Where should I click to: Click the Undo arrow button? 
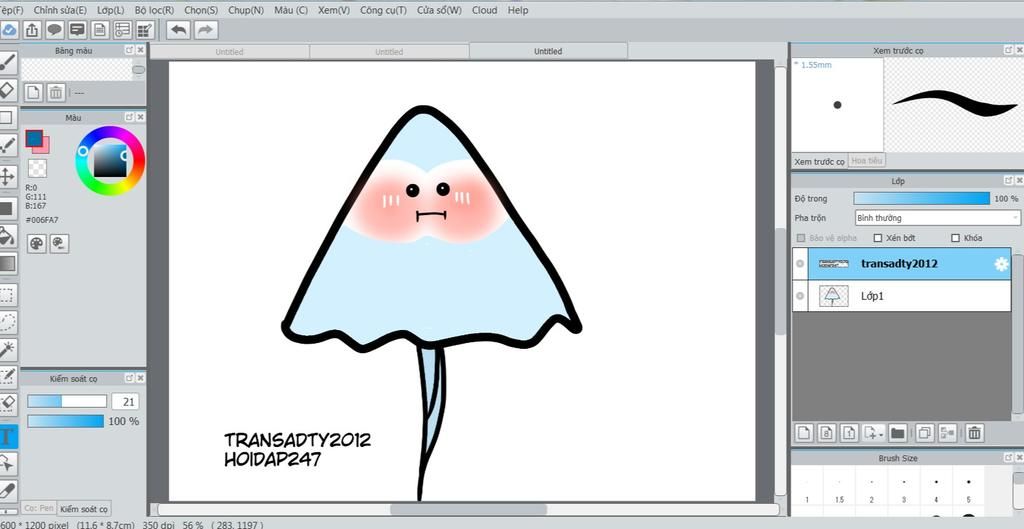(x=178, y=30)
